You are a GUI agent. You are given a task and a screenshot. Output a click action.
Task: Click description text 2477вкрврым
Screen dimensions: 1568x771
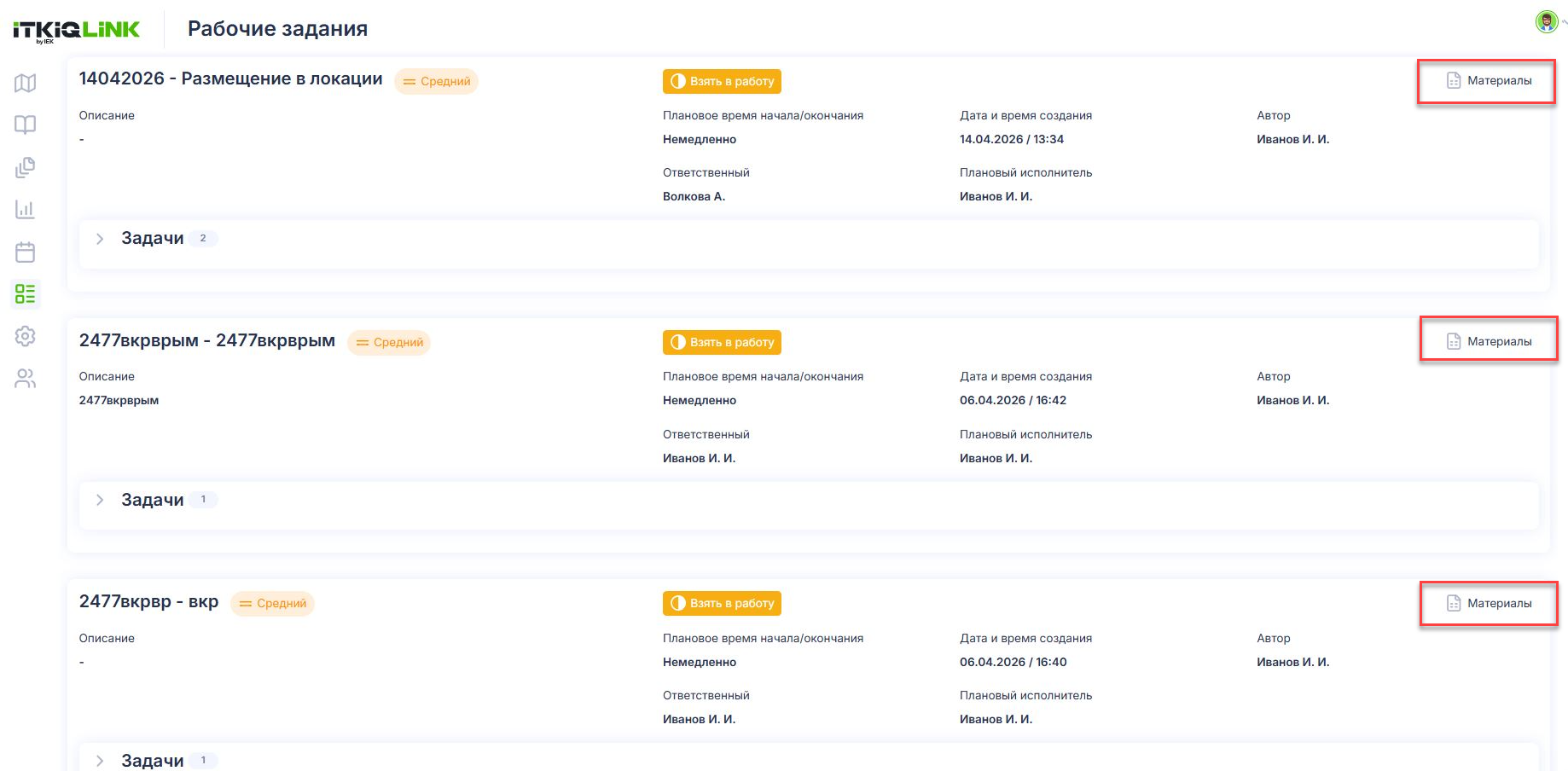coord(119,400)
